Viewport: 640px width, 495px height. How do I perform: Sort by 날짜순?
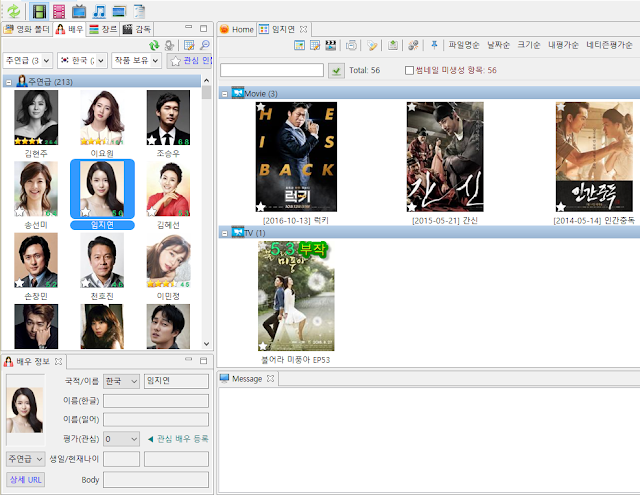click(x=498, y=45)
